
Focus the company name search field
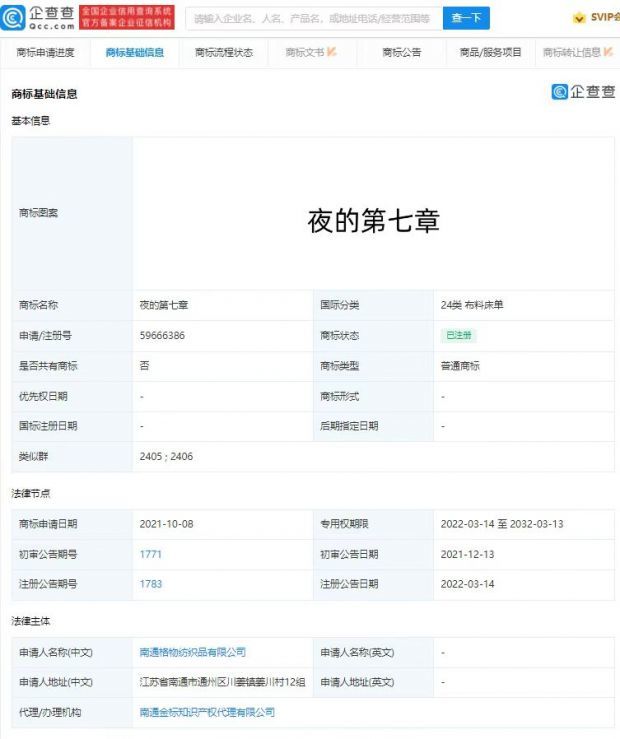314,18
